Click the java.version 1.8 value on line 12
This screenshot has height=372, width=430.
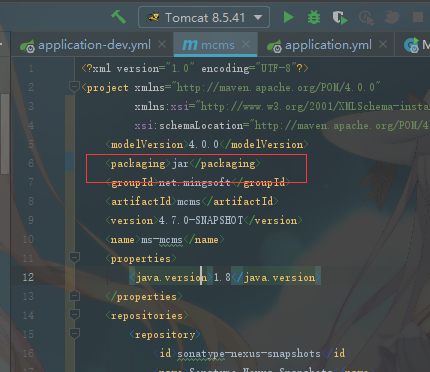[222, 277]
